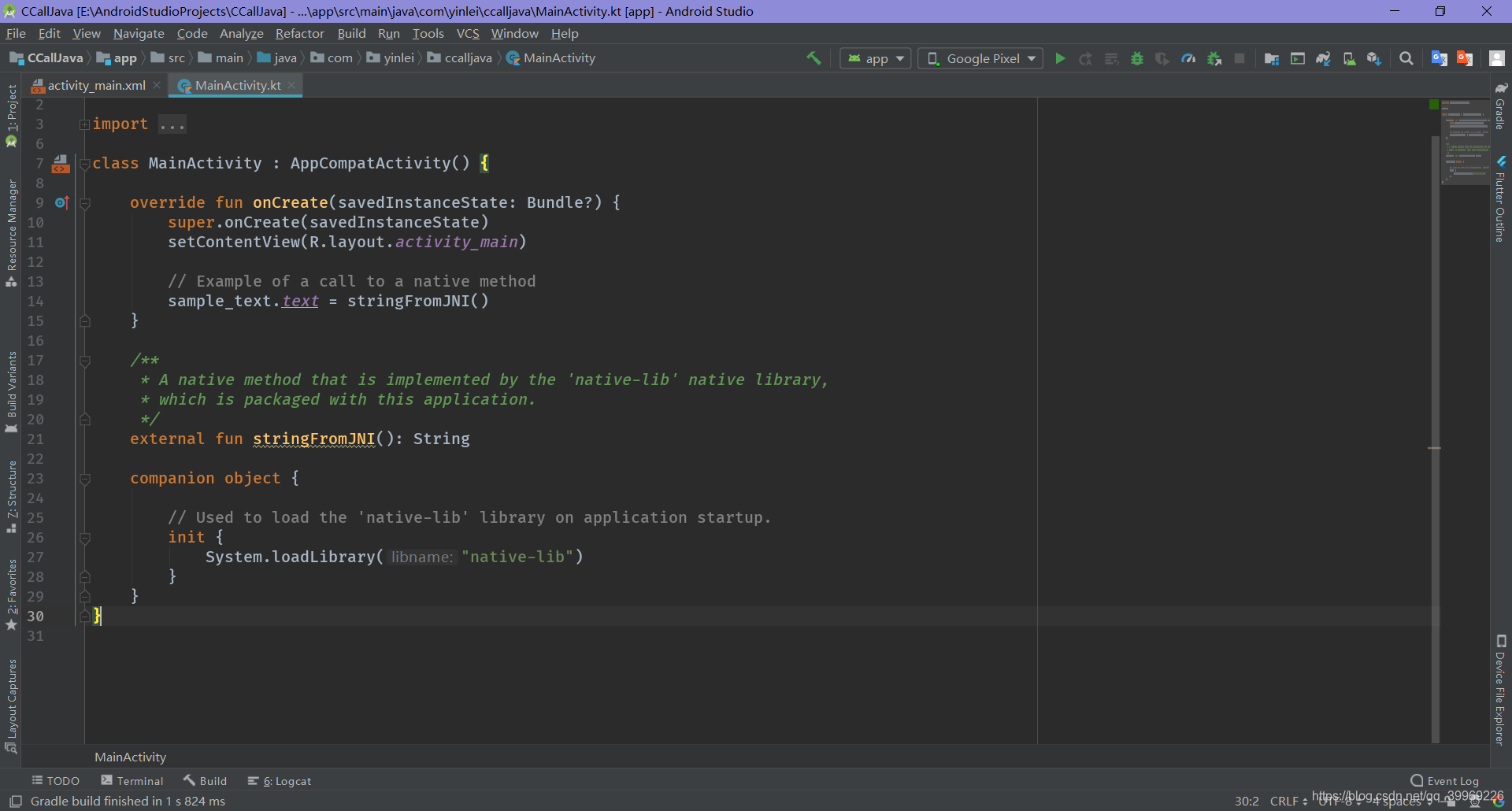The width and height of the screenshot is (1512, 811).
Task: Collapse the onCreate method fold arrow
Action: click(x=85, y=202)
